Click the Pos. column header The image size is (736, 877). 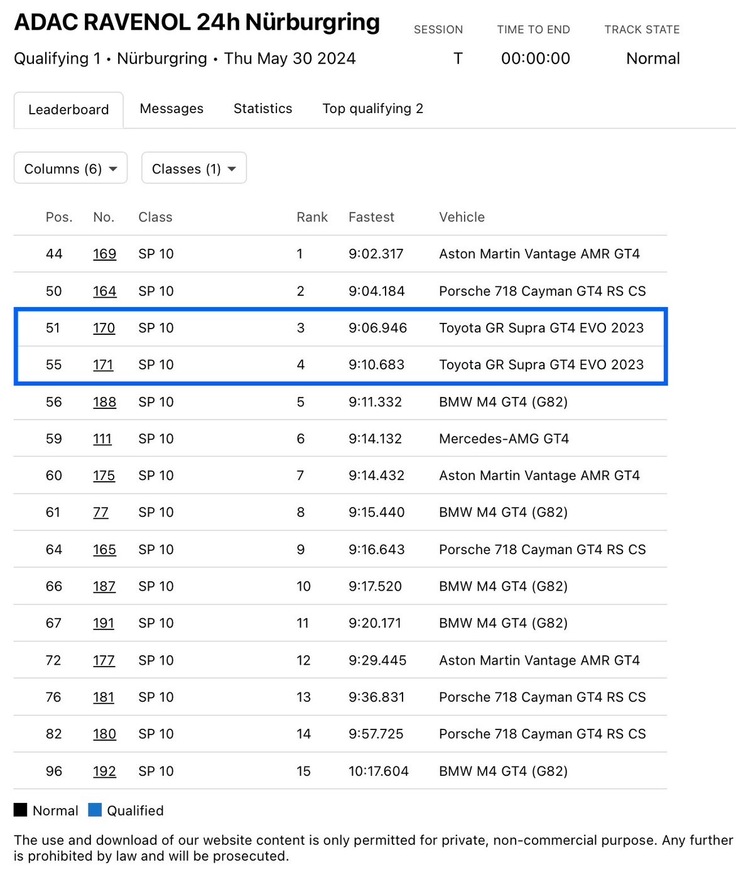tap(59, 217)
